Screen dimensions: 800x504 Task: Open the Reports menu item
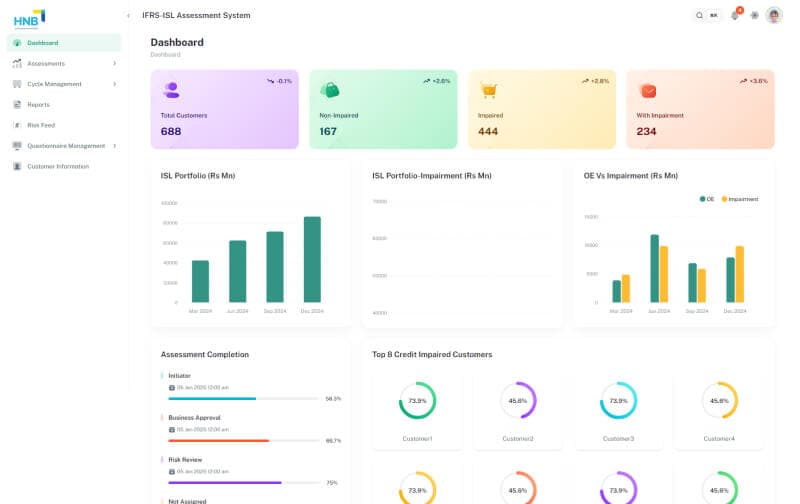(64, 105)
